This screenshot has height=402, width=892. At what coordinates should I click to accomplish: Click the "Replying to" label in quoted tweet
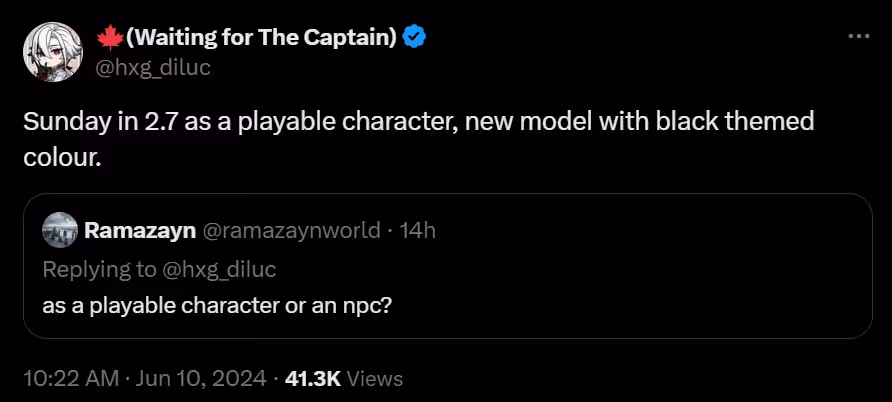[99, 268]
